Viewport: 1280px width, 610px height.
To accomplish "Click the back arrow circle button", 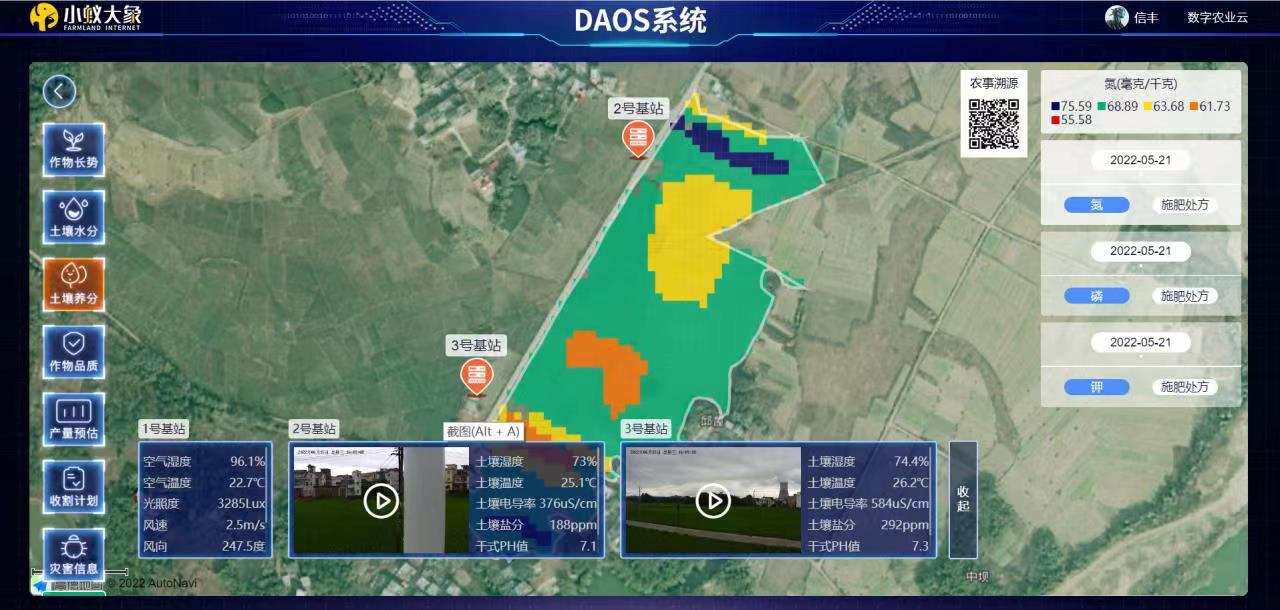I will tap(59, 92).
